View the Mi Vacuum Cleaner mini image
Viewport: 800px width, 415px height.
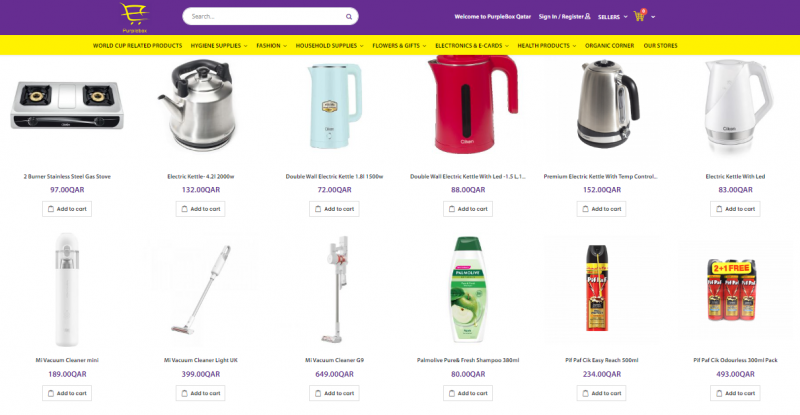[x=67, y=289]
